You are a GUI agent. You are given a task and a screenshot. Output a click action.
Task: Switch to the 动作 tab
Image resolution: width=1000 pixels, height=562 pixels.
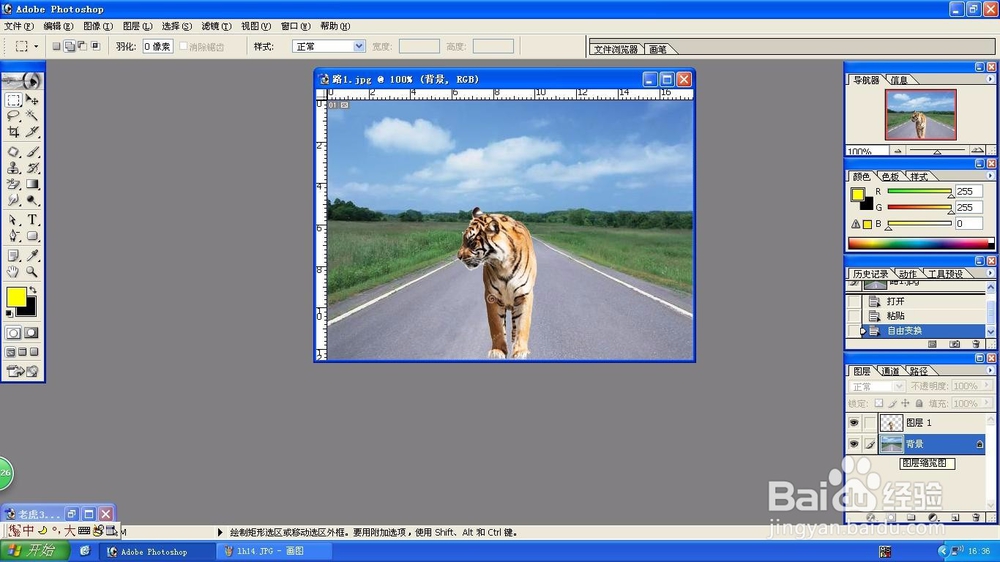tap(908, 274)
